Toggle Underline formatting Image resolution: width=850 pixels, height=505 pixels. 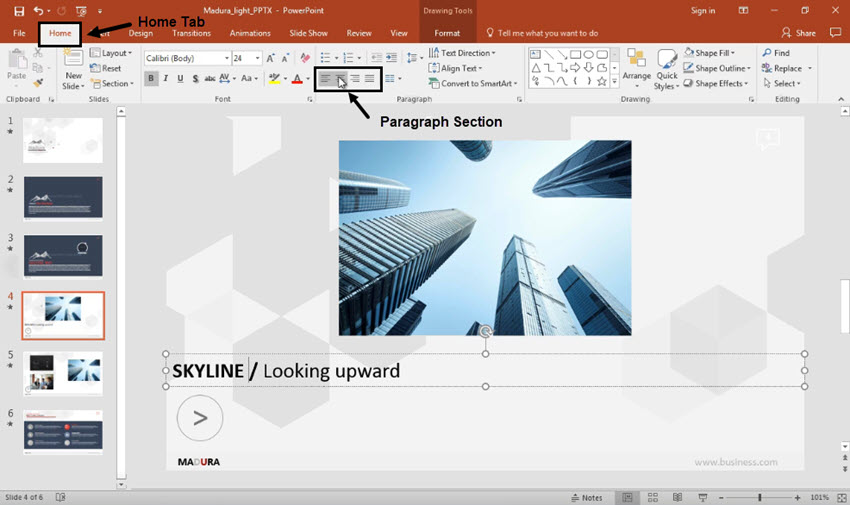180,78
